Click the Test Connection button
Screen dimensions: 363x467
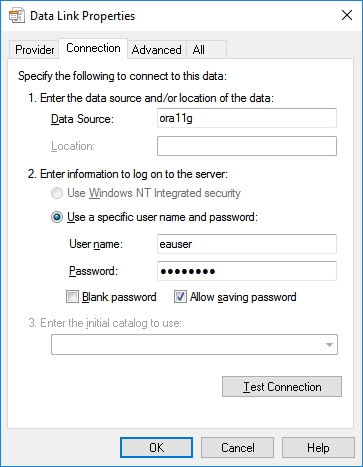coord(282,387)
